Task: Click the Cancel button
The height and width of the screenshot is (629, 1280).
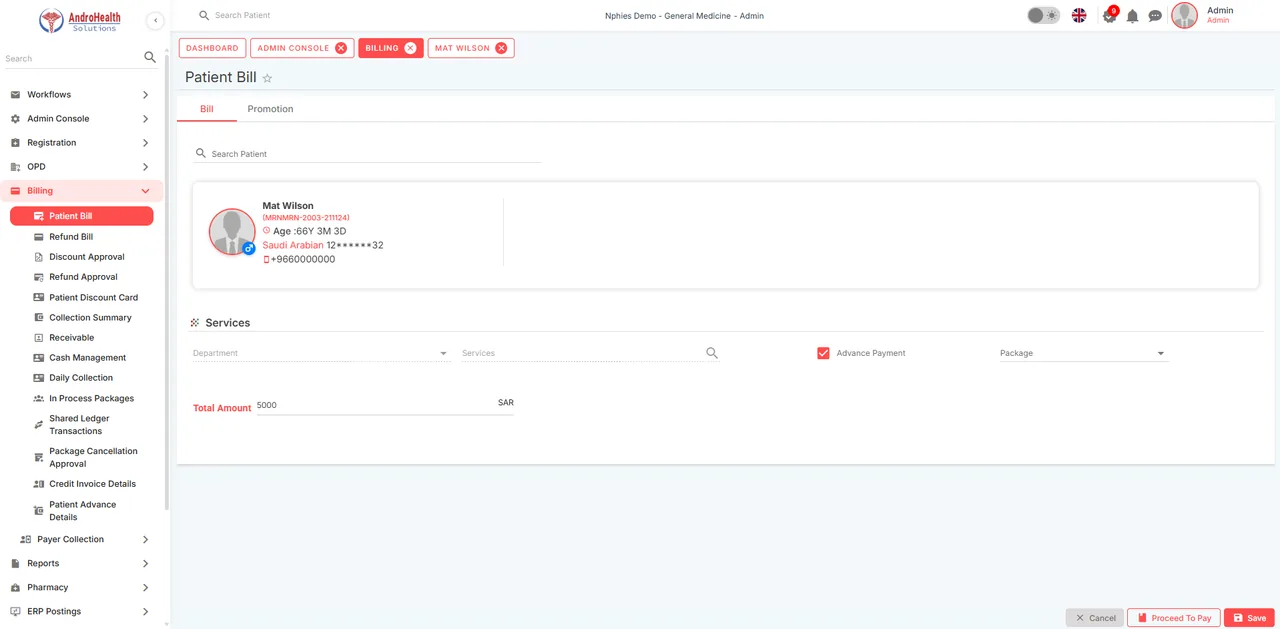Action: (1095, 618)
